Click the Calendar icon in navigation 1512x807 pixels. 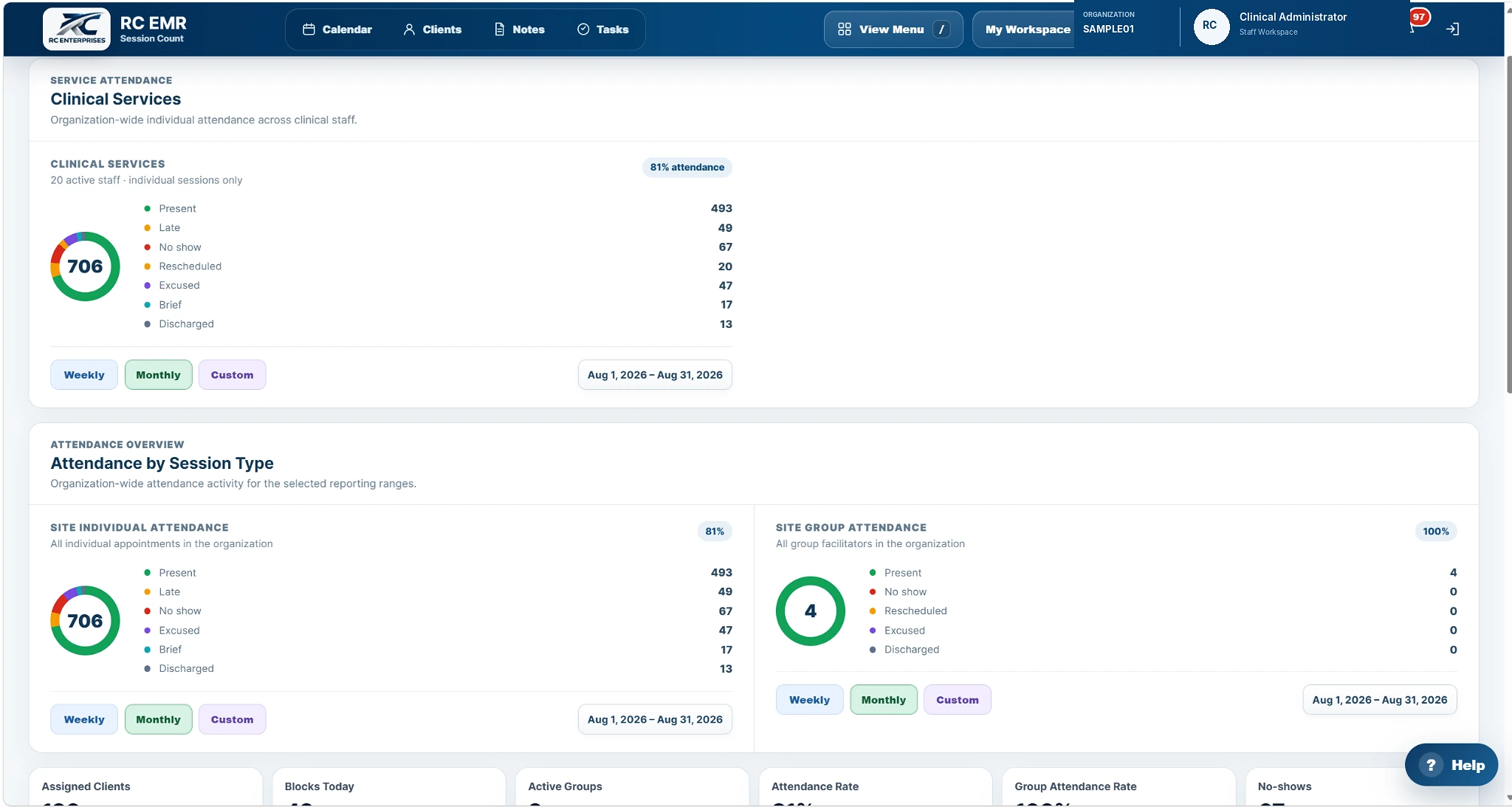click(309, 30)
